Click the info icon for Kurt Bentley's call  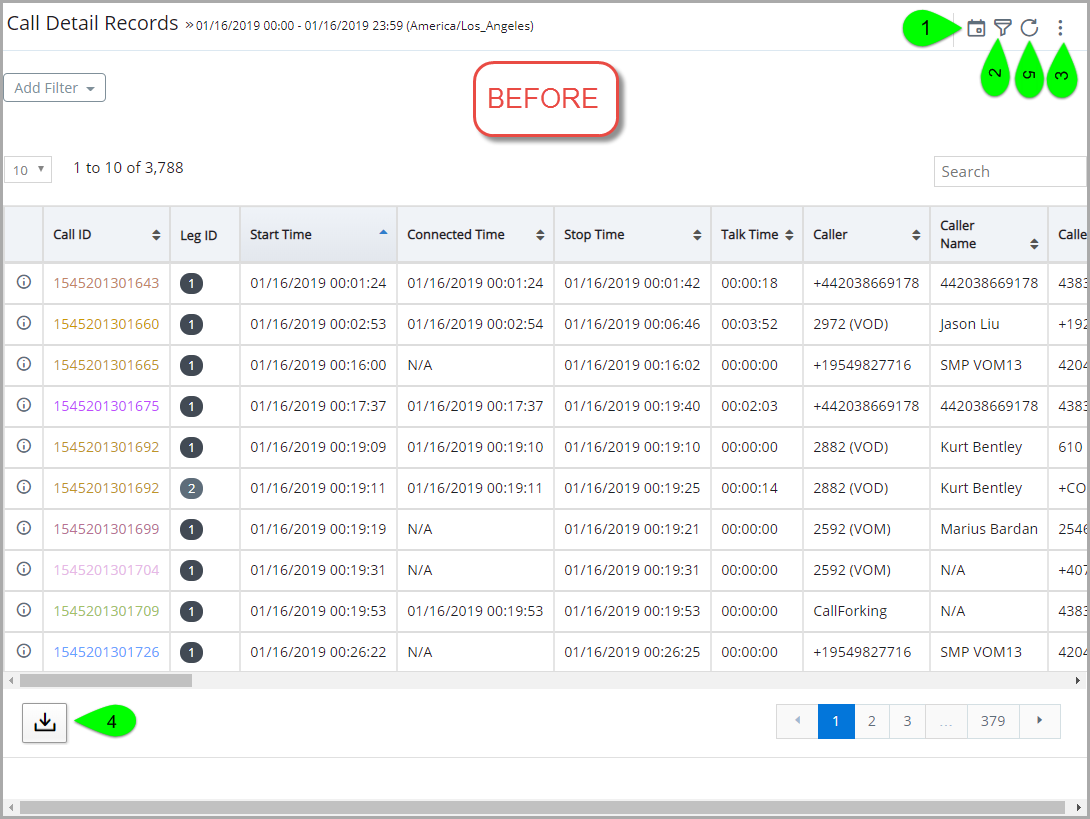click(x=22, y=446)
